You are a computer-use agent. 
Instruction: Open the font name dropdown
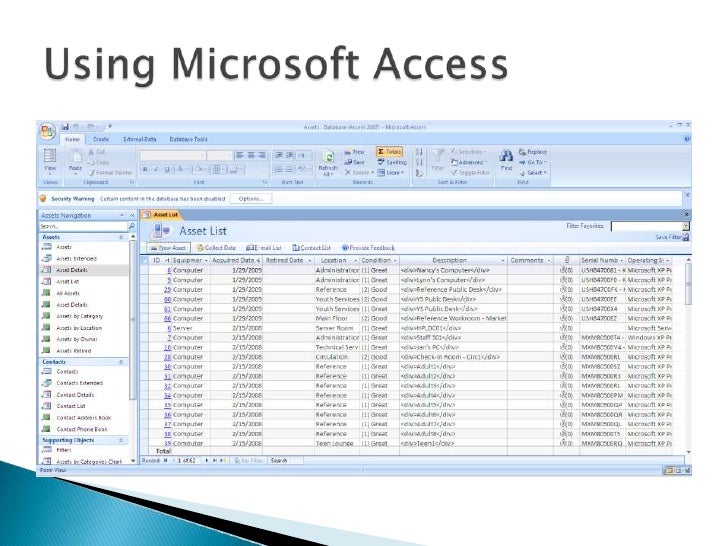202,155
